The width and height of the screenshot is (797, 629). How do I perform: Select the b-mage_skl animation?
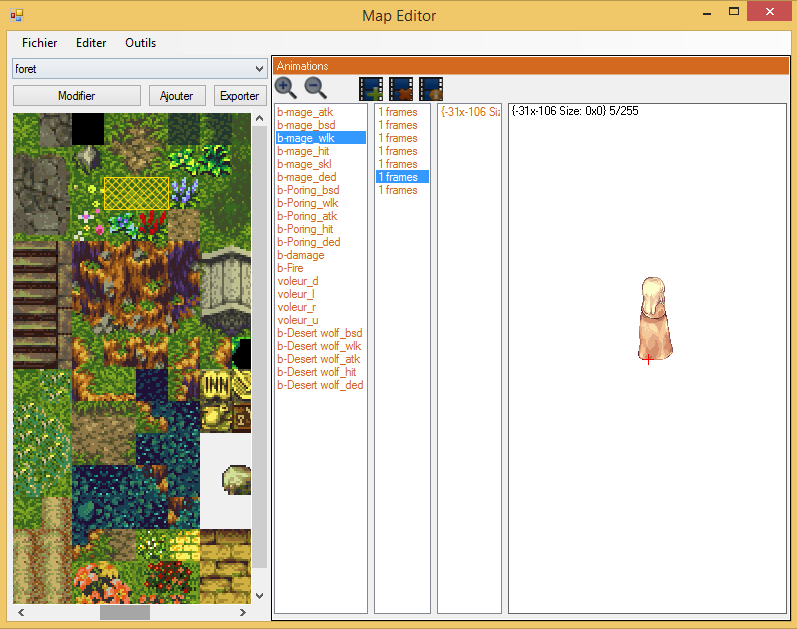pyautogui.click(x=321, y=164)
